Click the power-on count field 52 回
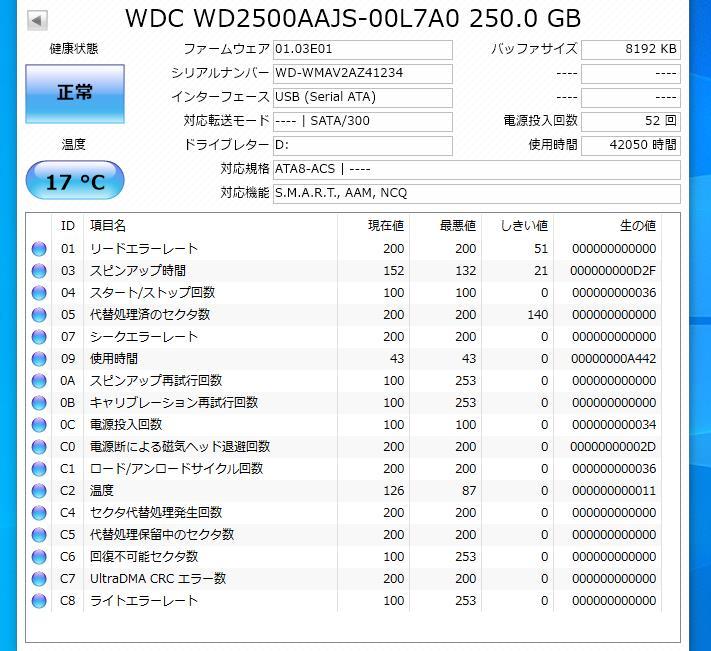Viewport: 711px width, 651px height. click(631, 121)
